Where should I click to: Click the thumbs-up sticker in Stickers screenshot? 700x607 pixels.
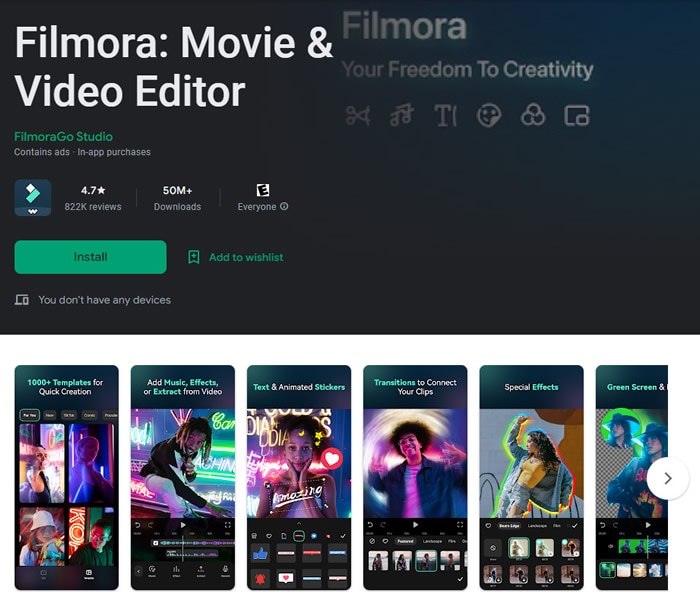click(260, 554)
